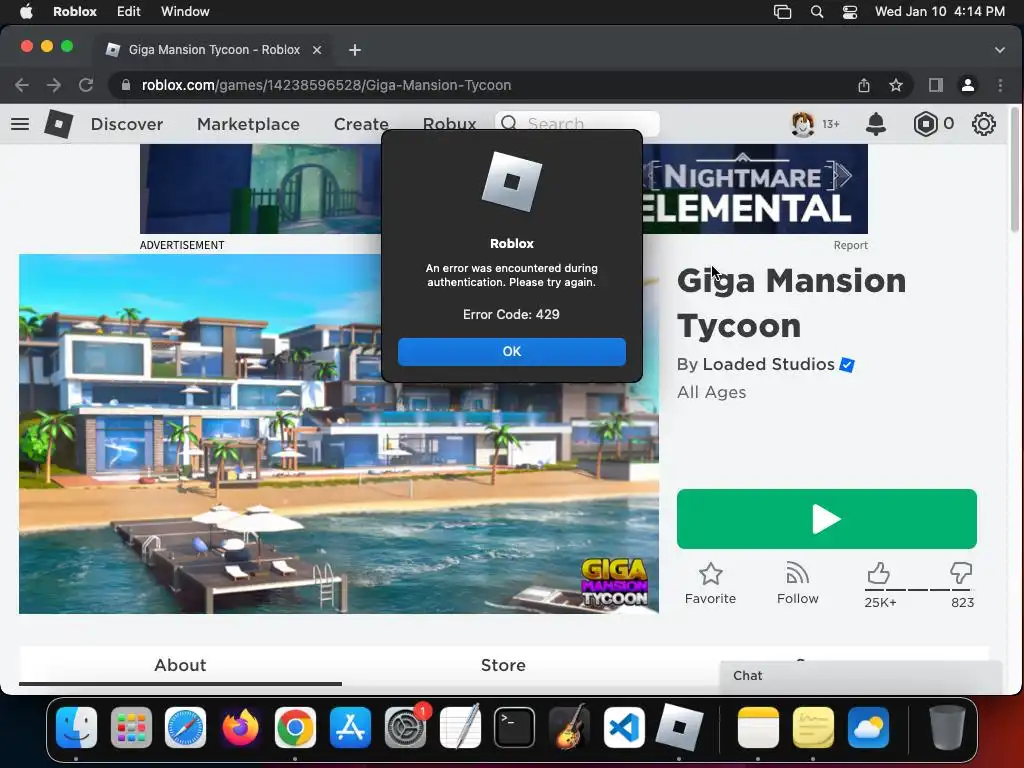
Task: Open the Edit menu
Action: [x=129, y=11]
